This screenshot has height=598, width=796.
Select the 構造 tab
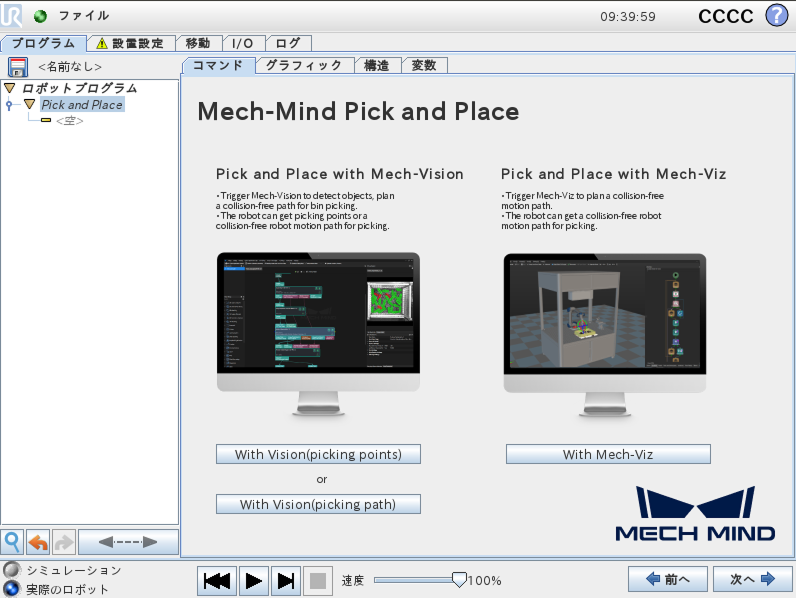tap(377, 65)
